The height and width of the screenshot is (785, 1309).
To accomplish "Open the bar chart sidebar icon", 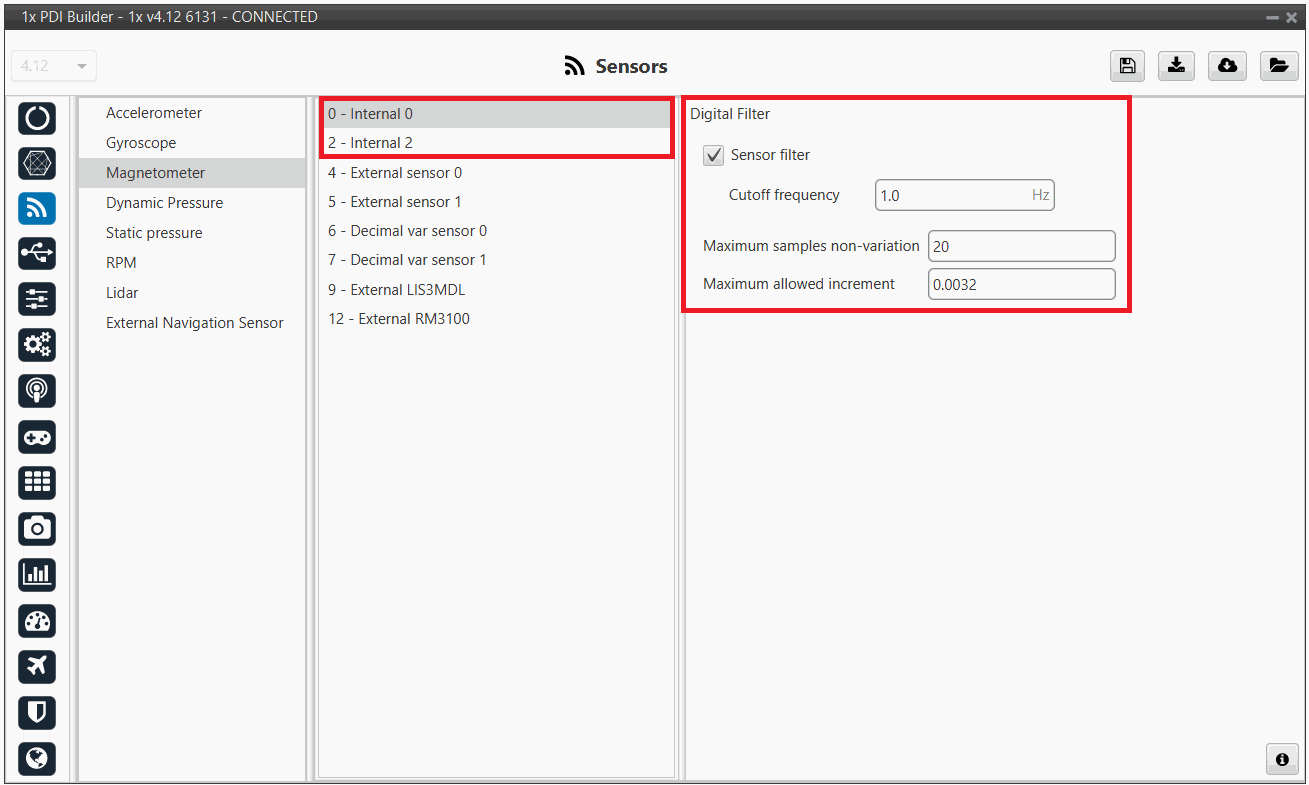I will click(x=37, y=574).
